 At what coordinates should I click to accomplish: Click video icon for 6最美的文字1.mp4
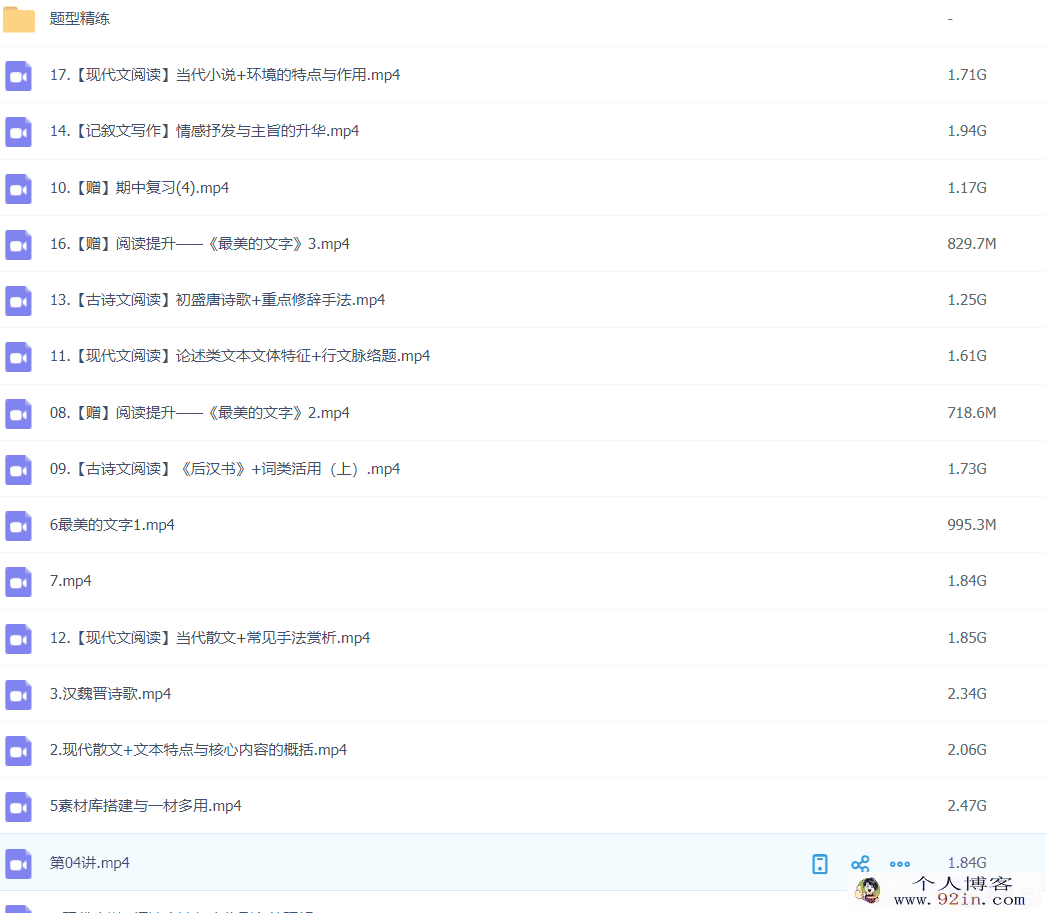coord(19,525)
